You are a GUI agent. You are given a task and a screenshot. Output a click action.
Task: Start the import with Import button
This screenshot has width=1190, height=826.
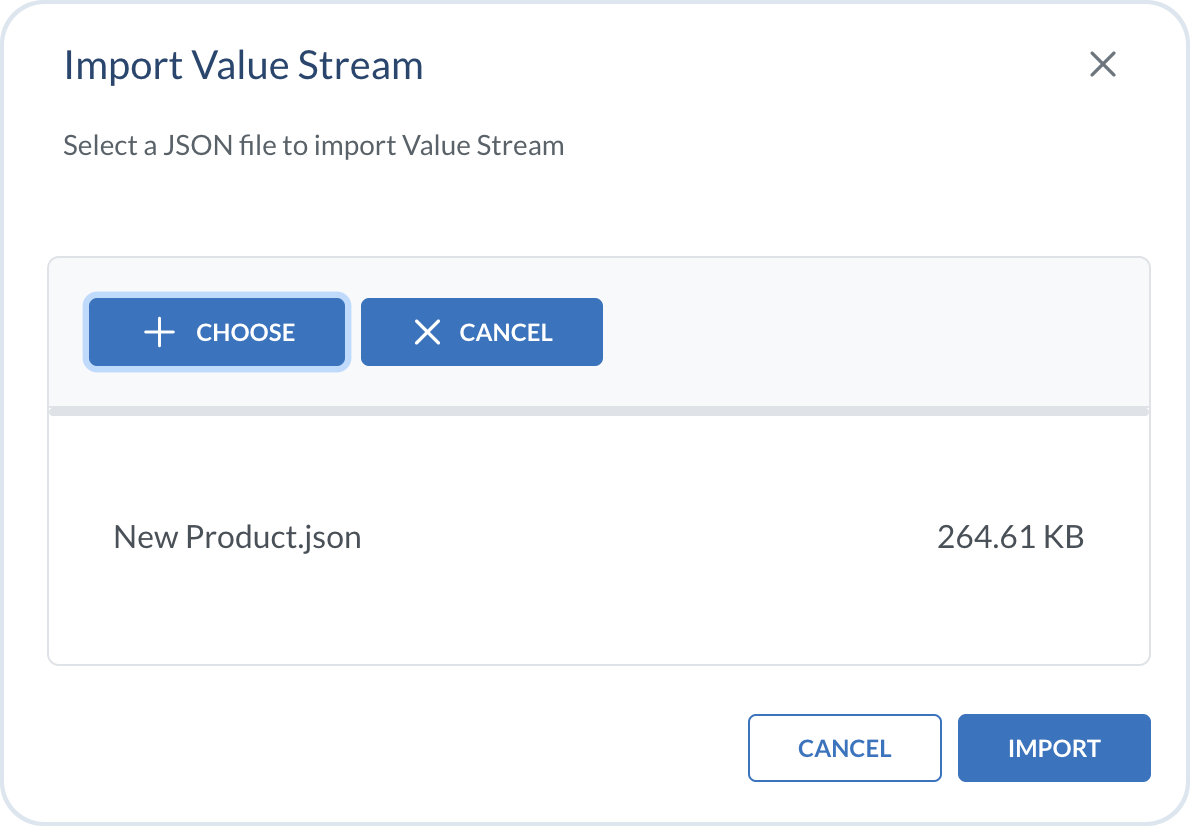(1054, 748)
